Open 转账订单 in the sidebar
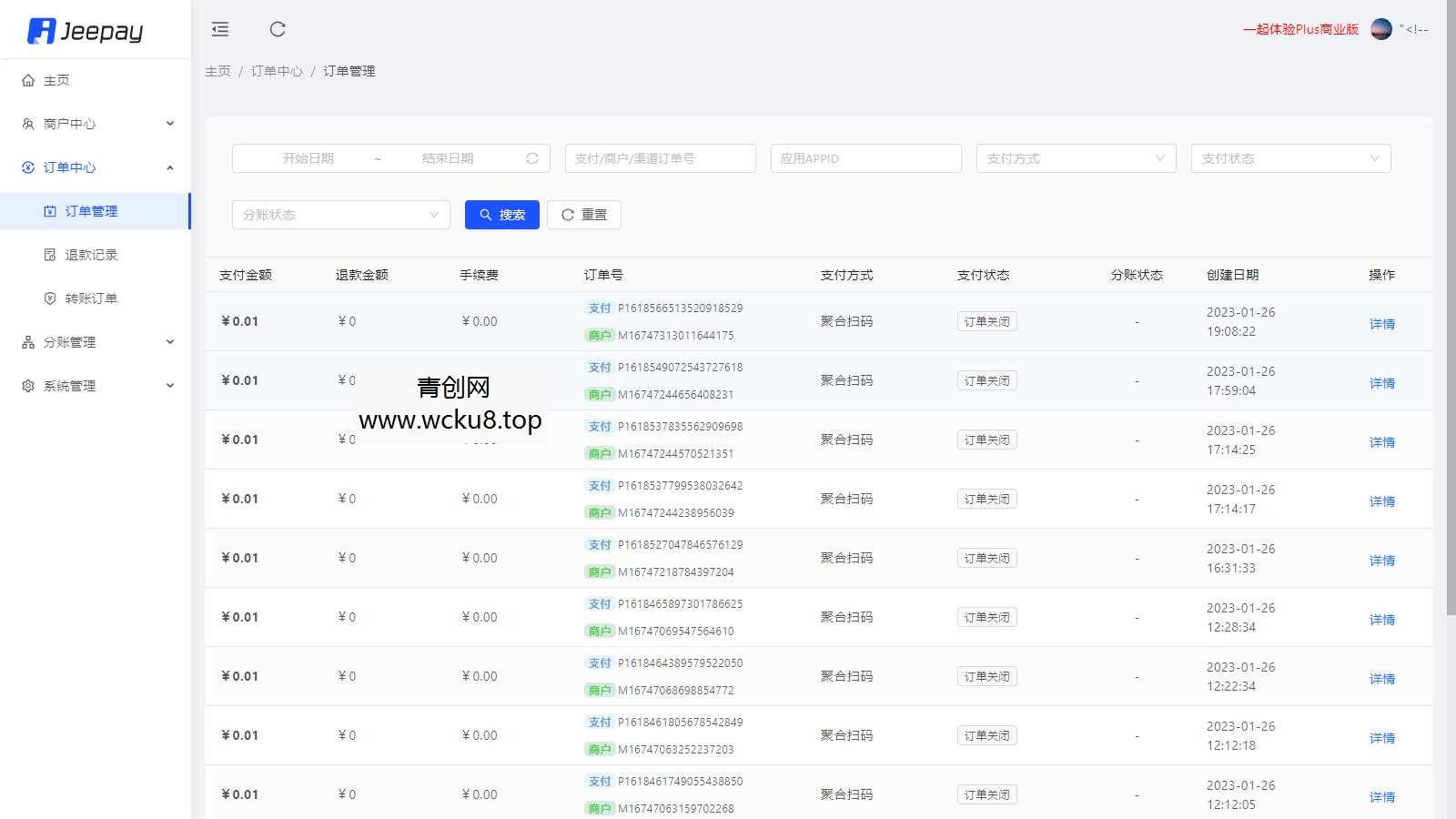Screen dimensions: 1456x819 [x=91, y=298]
